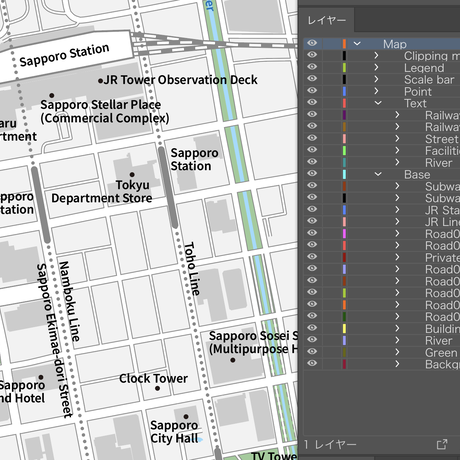
Task: Toggle visibility of the Legend layer
Action: click(312, 67)
